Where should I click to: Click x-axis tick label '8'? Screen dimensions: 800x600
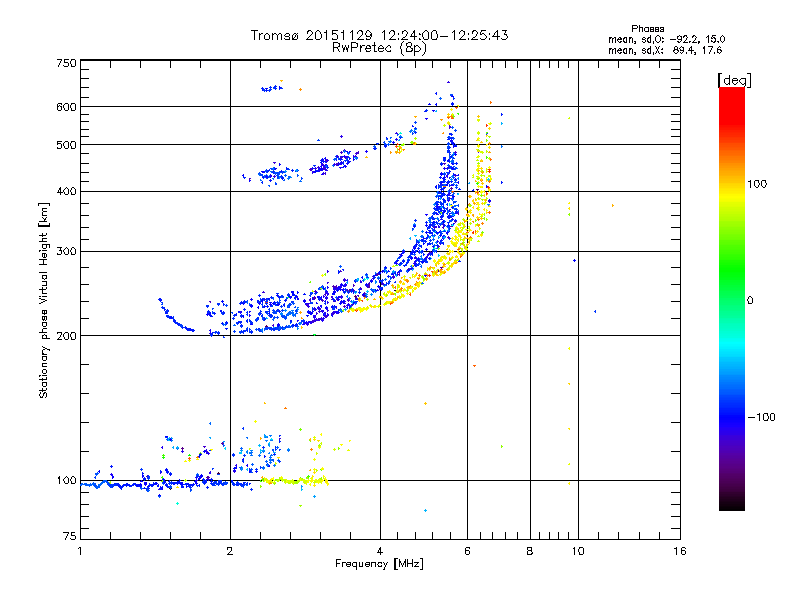(x=530, y=551)
